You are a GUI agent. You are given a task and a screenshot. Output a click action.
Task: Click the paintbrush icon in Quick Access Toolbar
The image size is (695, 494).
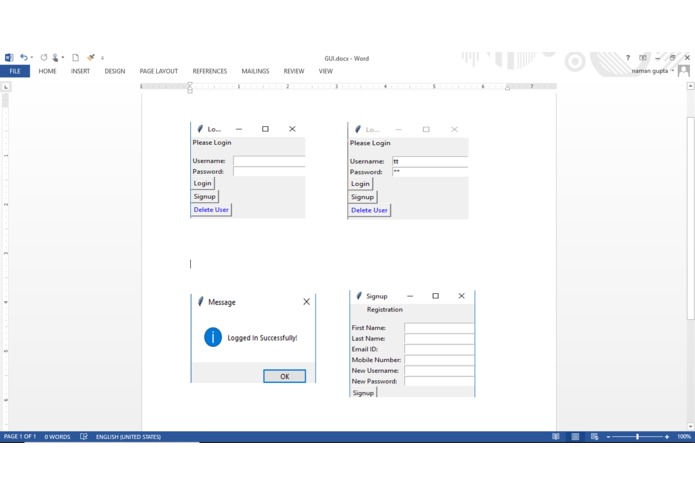point(91,58)
